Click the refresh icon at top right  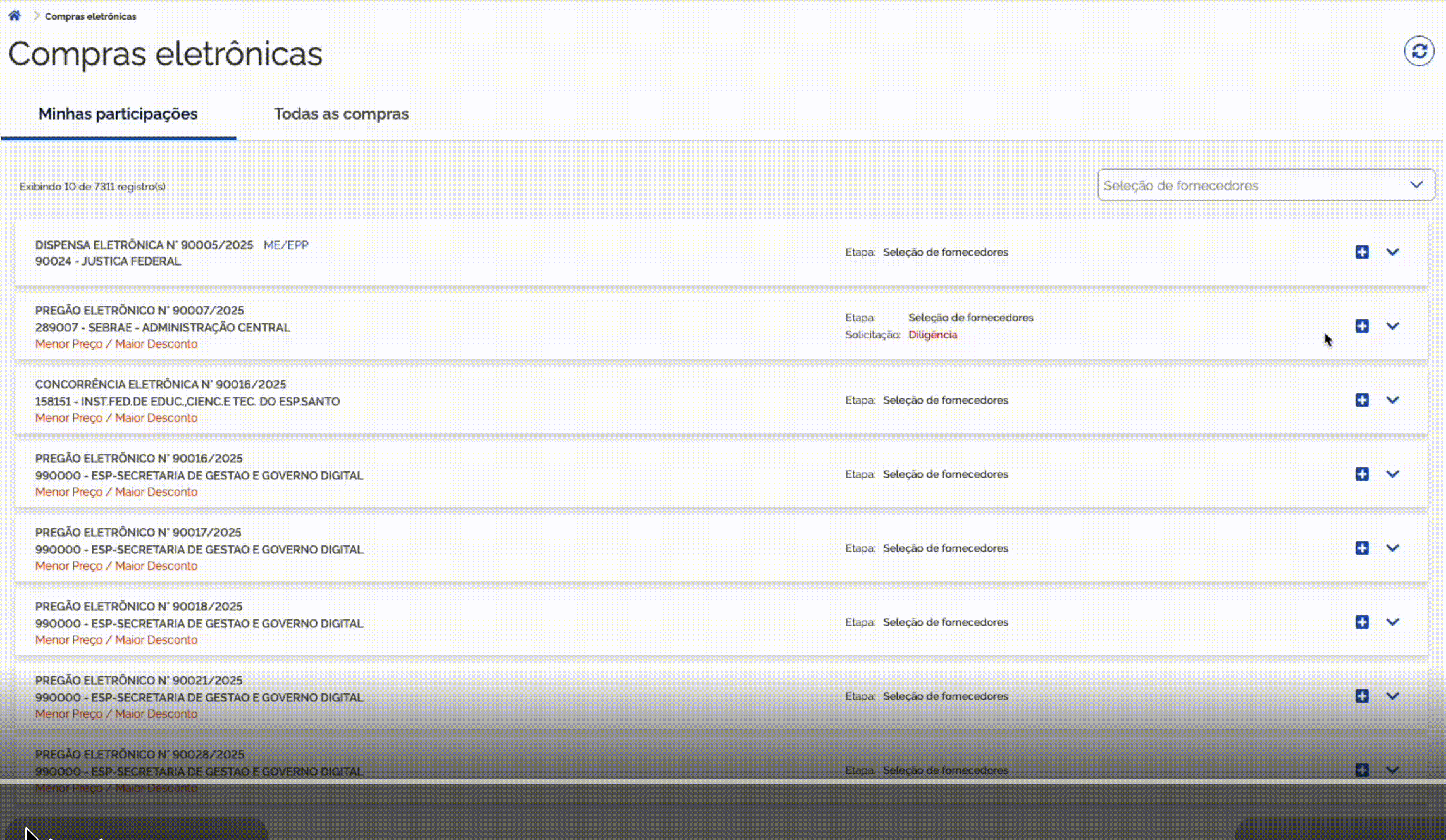coord(1419,51)
